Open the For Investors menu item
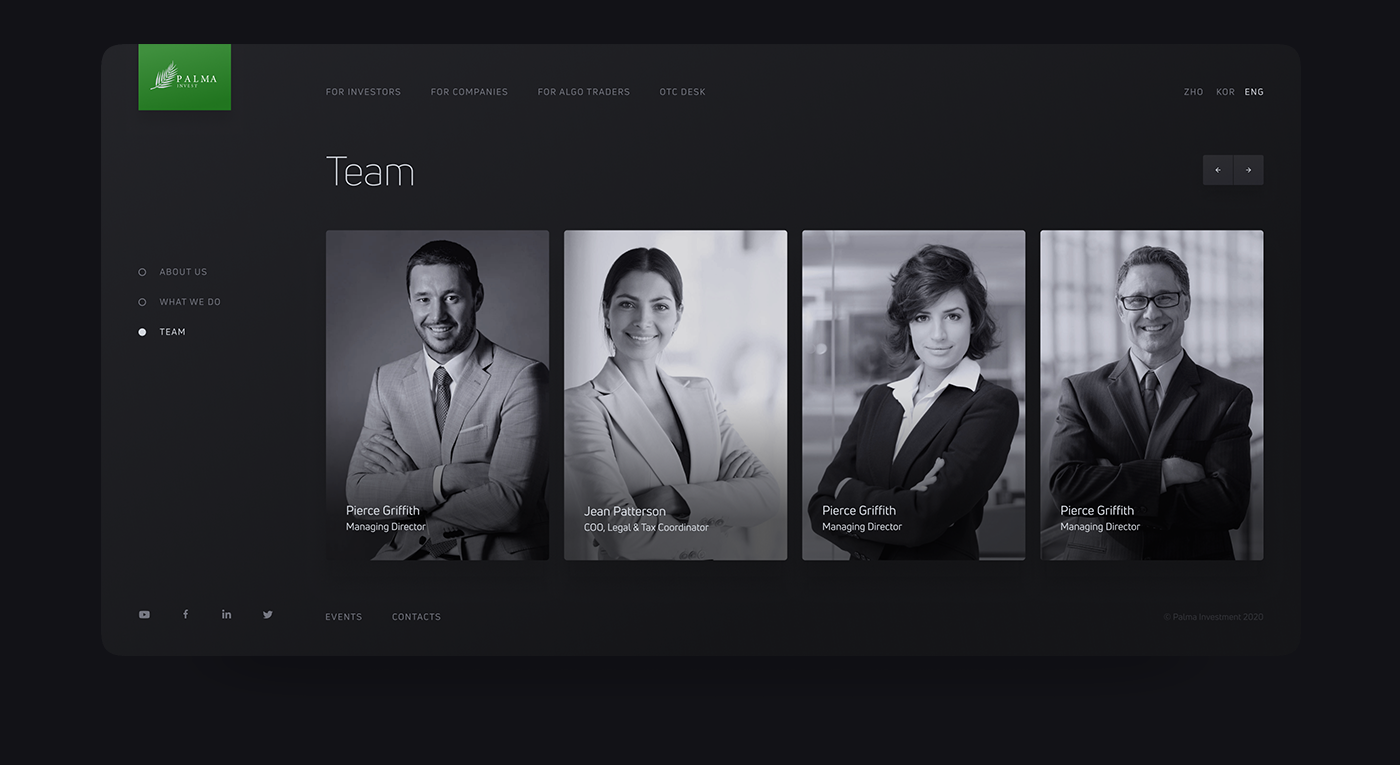The image size is (1400, 765). tap(363, 92)
